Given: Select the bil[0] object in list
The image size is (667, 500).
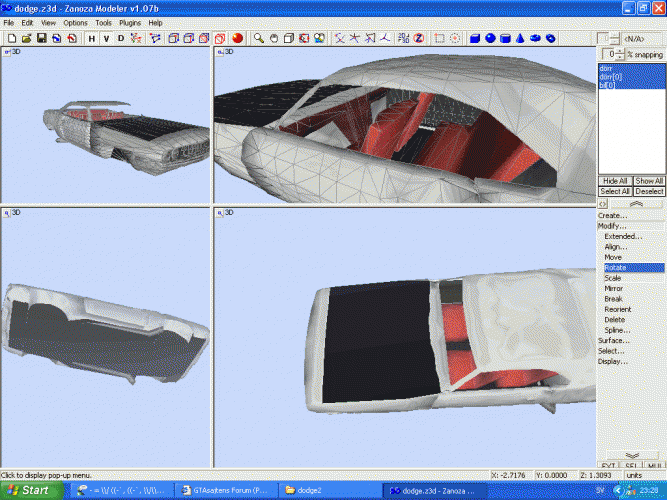Looking at the screenshot, I should coord(608,85).
